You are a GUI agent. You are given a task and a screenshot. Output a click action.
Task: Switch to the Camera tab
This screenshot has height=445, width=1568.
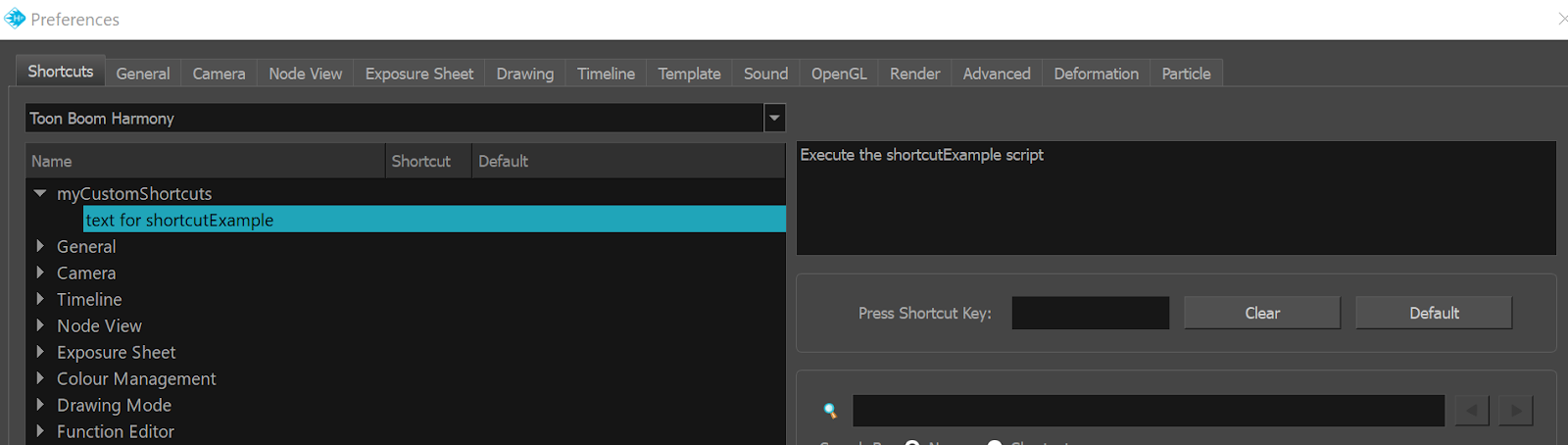[219, 74]
